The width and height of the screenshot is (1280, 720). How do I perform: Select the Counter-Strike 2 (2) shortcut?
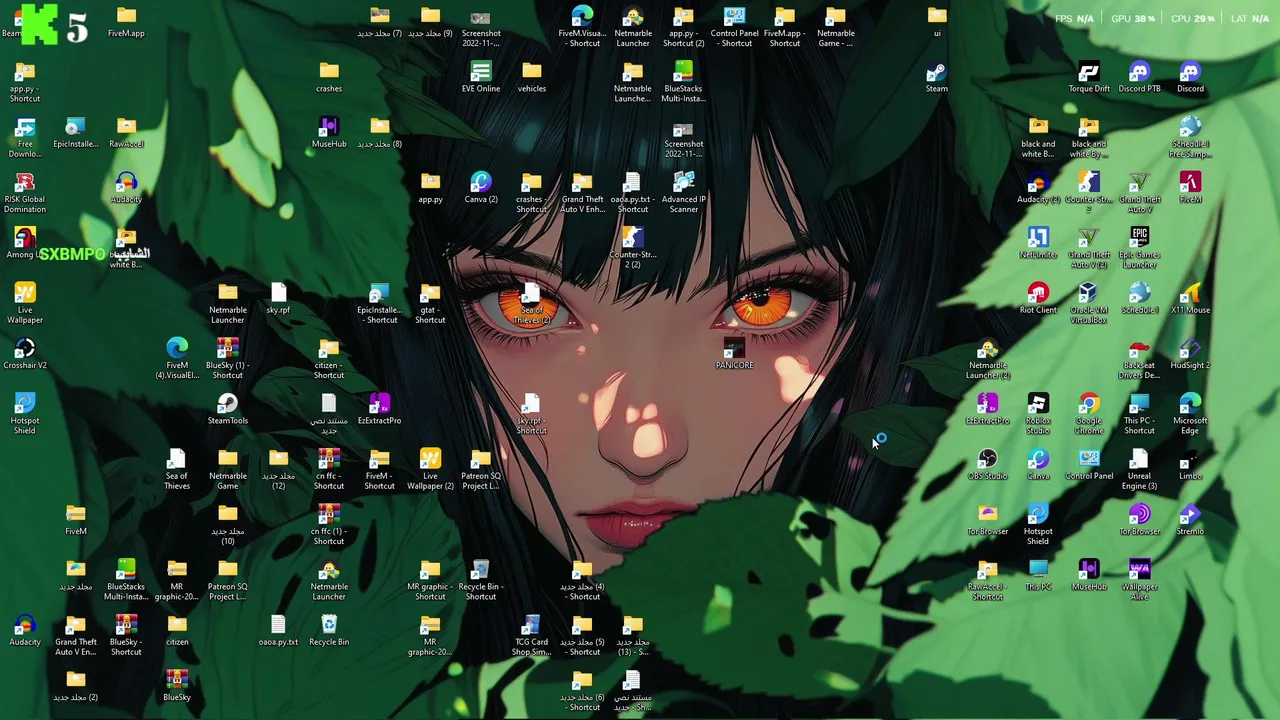[632, 247]
